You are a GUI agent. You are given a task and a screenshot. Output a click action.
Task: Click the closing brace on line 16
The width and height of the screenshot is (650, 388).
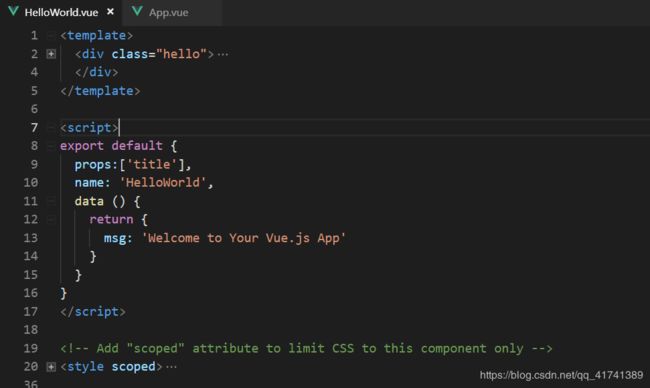[63, 293]
